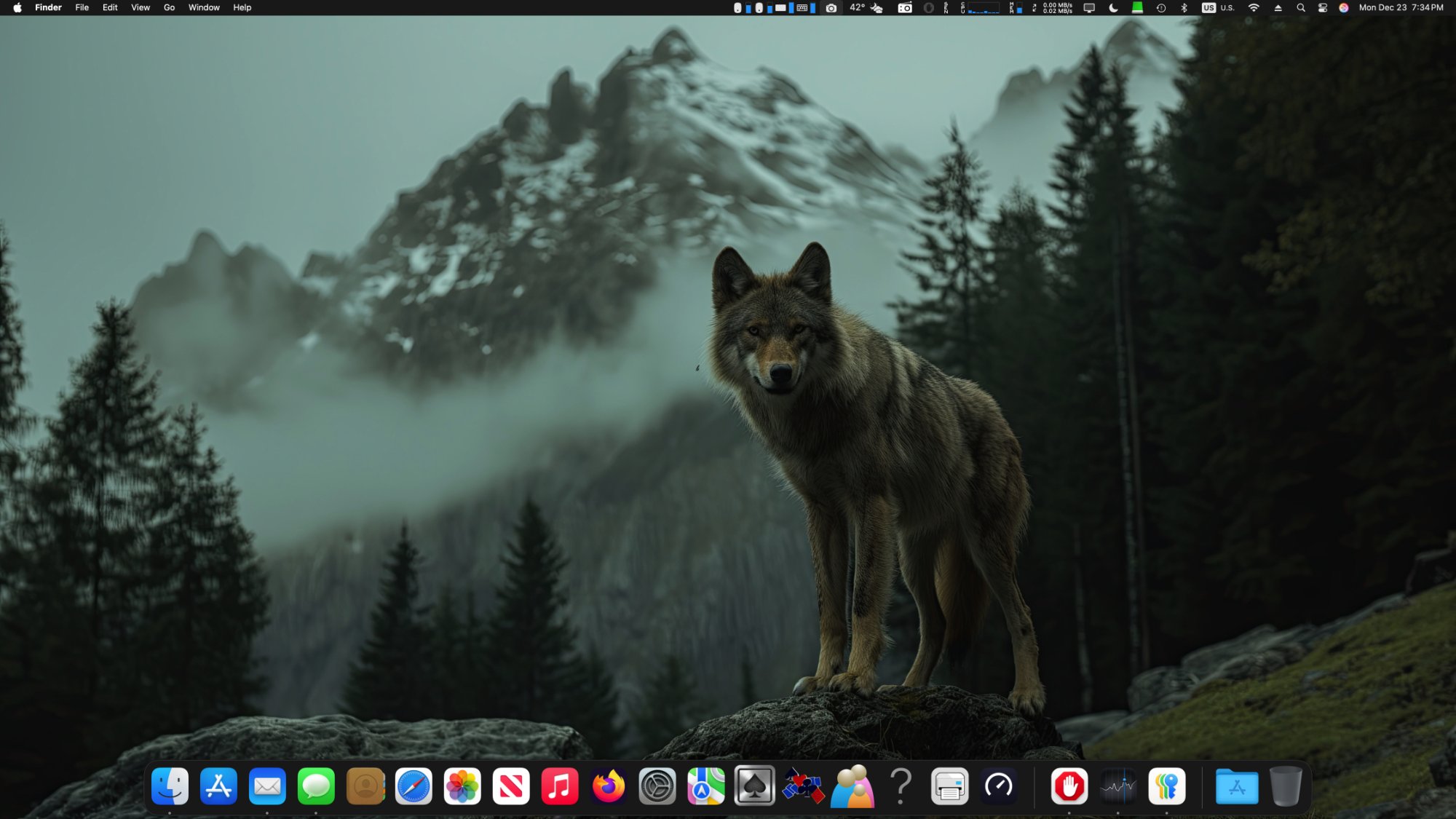The width and height of the screenshot is (1456, 819).
Task: Open the Maps app icon
Action: point(706,786)
